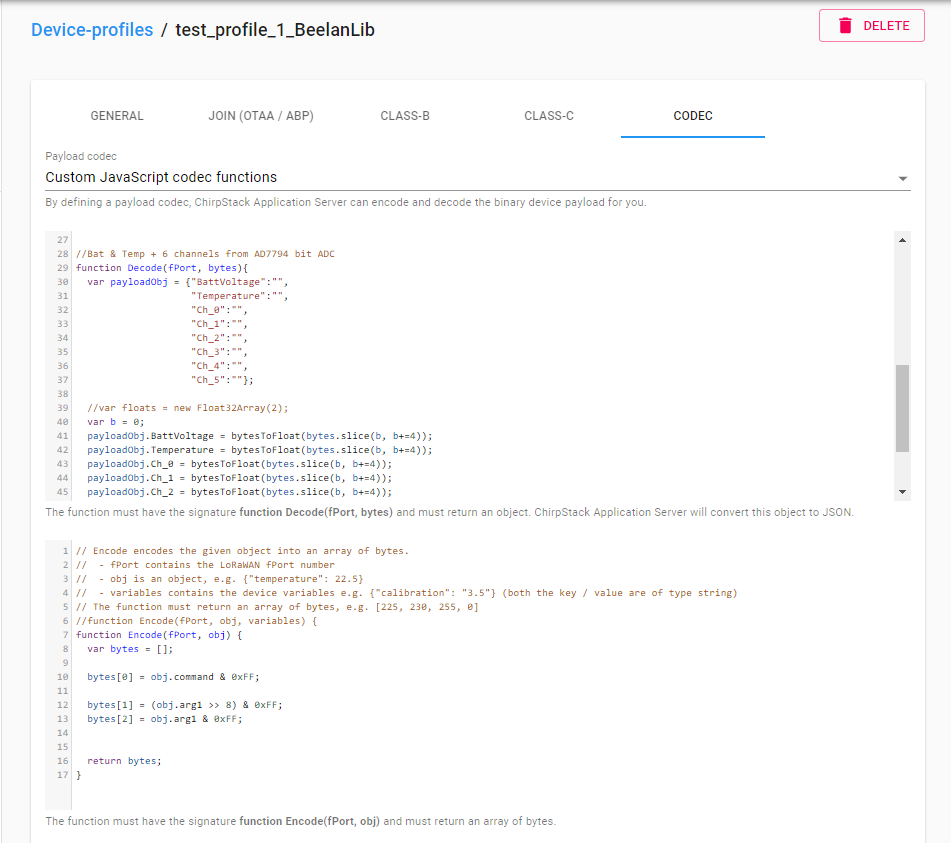Select the CODEC tab
Image resolution: width=951 pixels, height=843 pixels.
tap(693, 116)
